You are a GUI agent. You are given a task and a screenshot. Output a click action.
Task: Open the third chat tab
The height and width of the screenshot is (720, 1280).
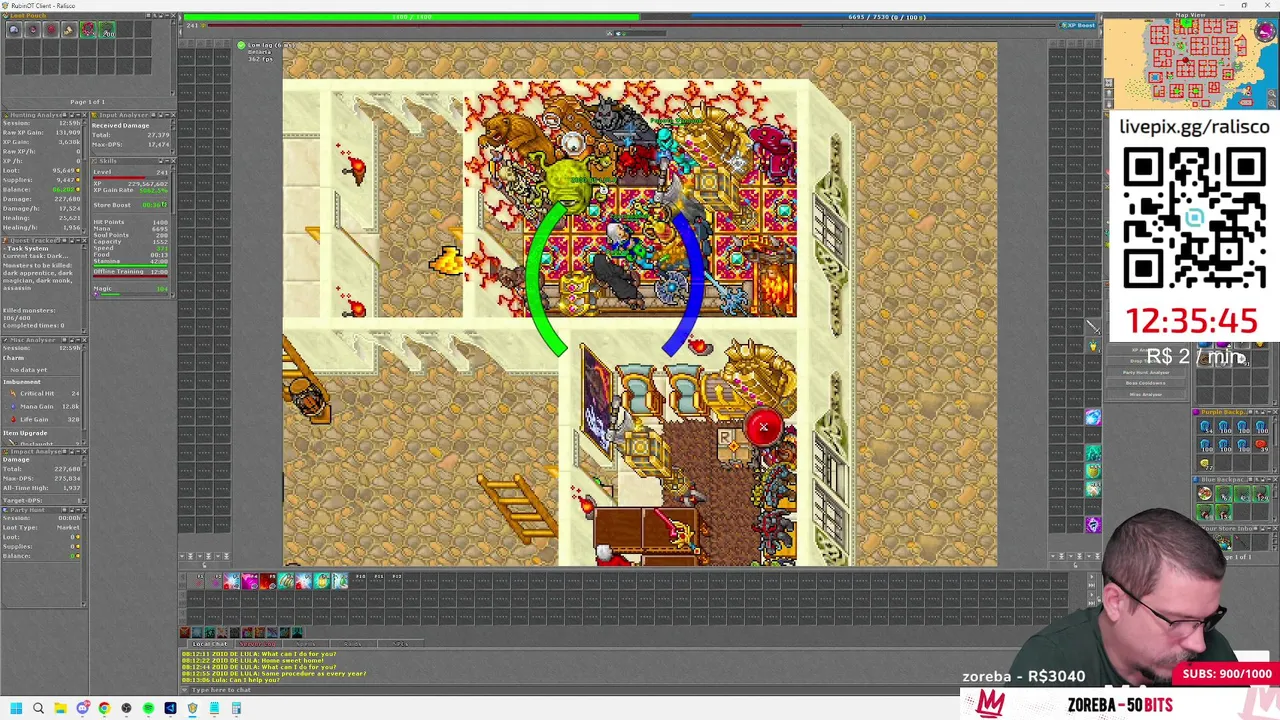[x=306, y=644]
